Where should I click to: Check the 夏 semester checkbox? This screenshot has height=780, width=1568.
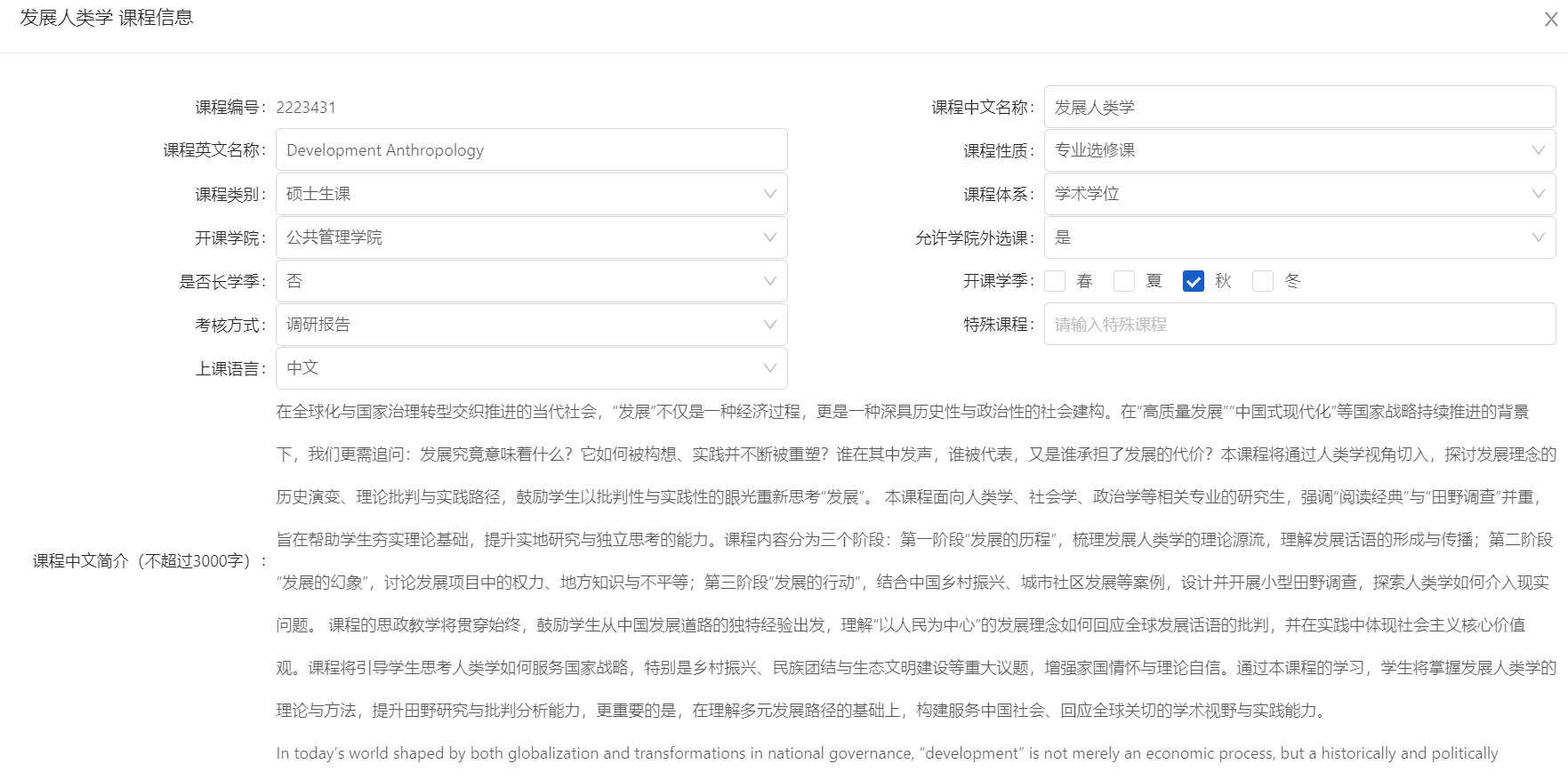tap(1124, 281)
